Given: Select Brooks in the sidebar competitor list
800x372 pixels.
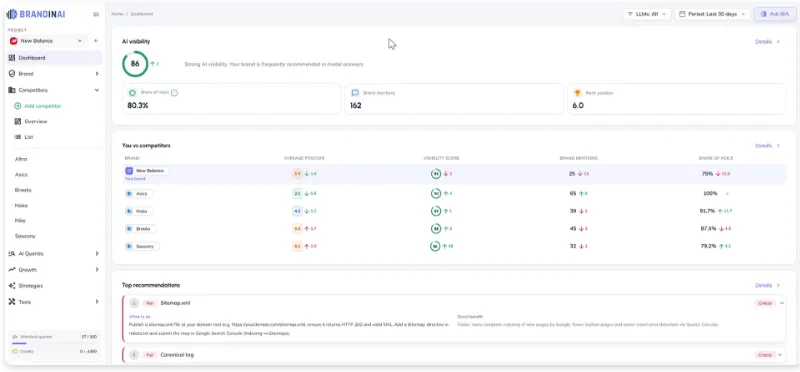Looking at the screenshot, I should 23,190.
